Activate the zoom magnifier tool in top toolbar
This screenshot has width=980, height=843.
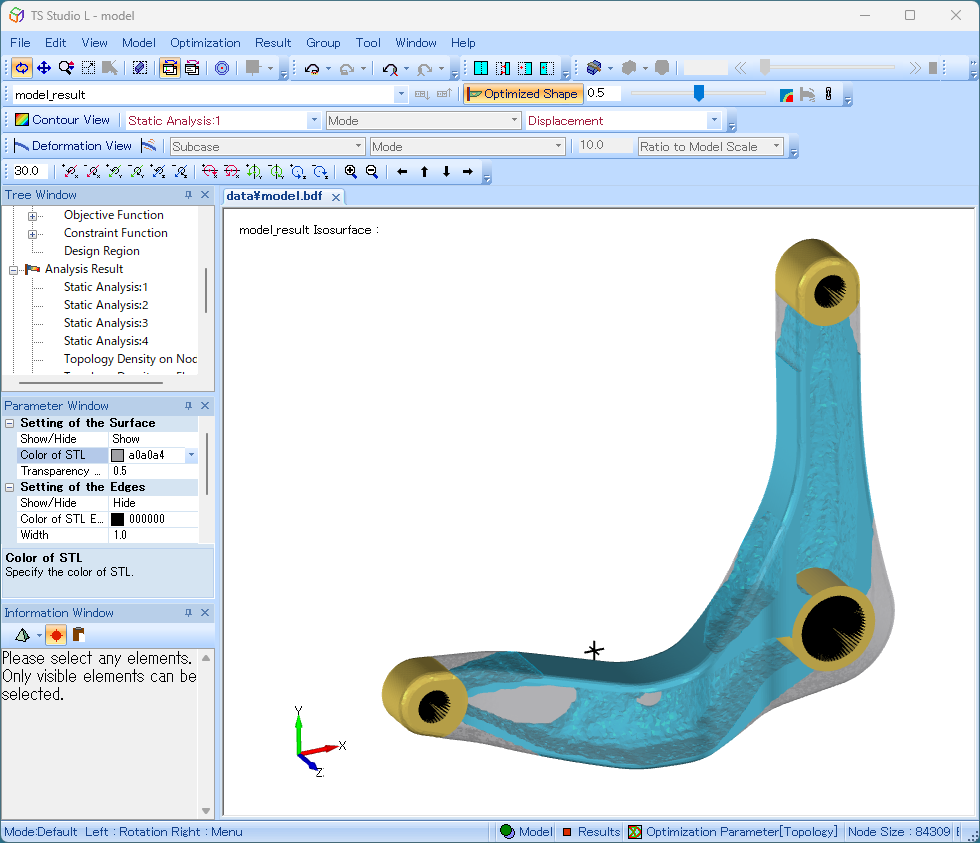click(66, 67)
